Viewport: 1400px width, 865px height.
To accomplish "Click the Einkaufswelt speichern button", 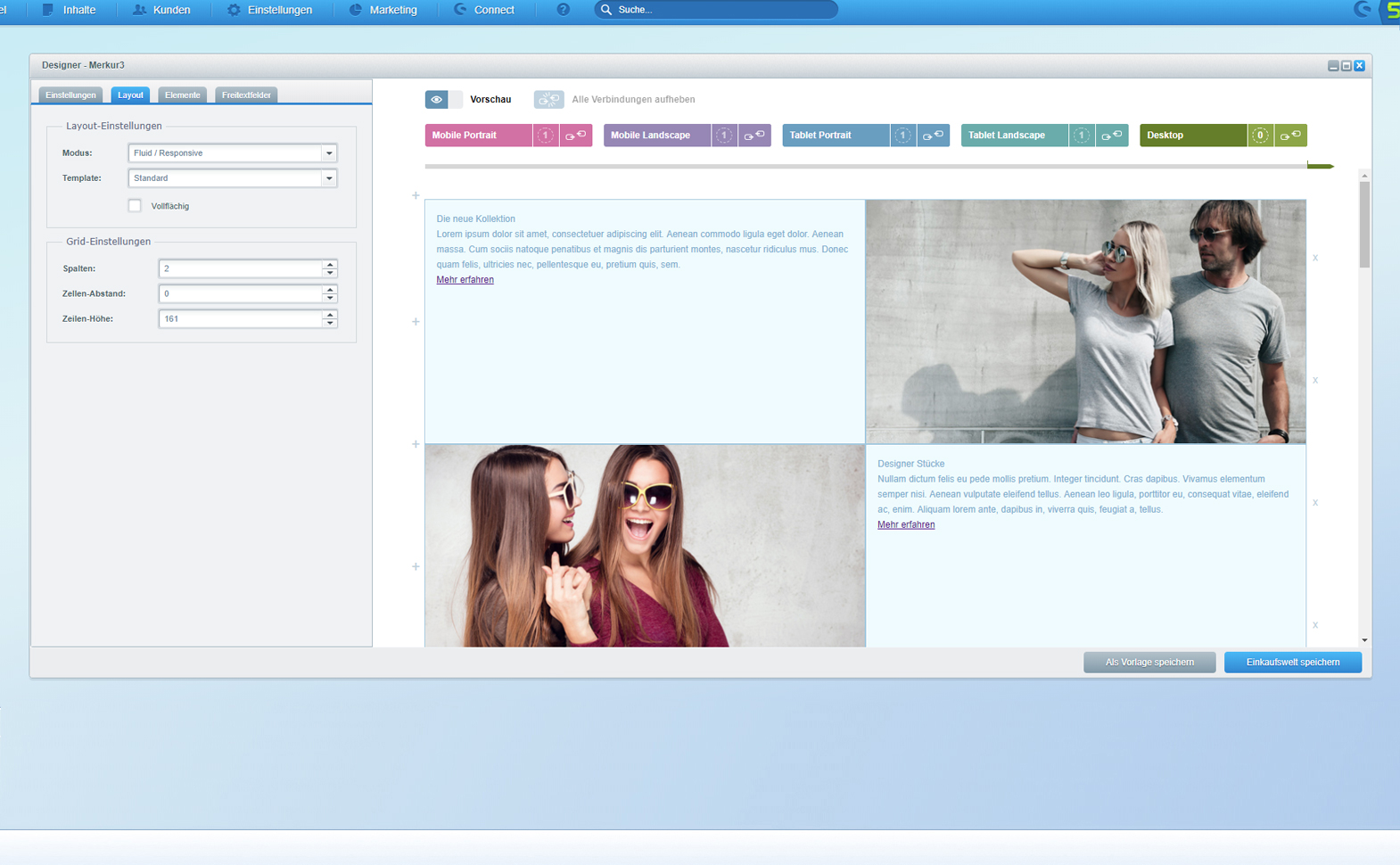I will 1292,663.
